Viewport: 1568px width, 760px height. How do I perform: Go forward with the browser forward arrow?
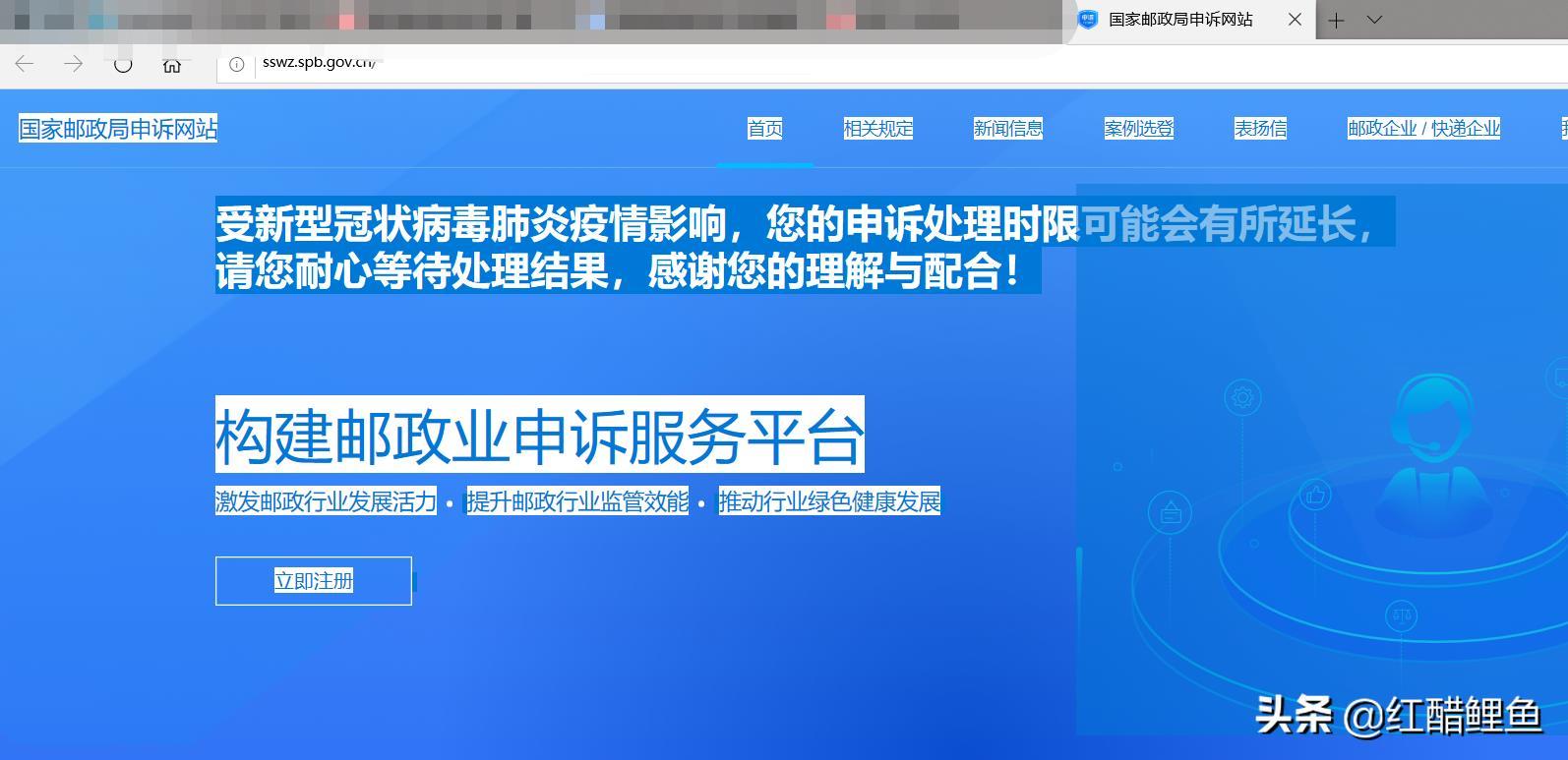pyautogui.click(x=74, y=64)
